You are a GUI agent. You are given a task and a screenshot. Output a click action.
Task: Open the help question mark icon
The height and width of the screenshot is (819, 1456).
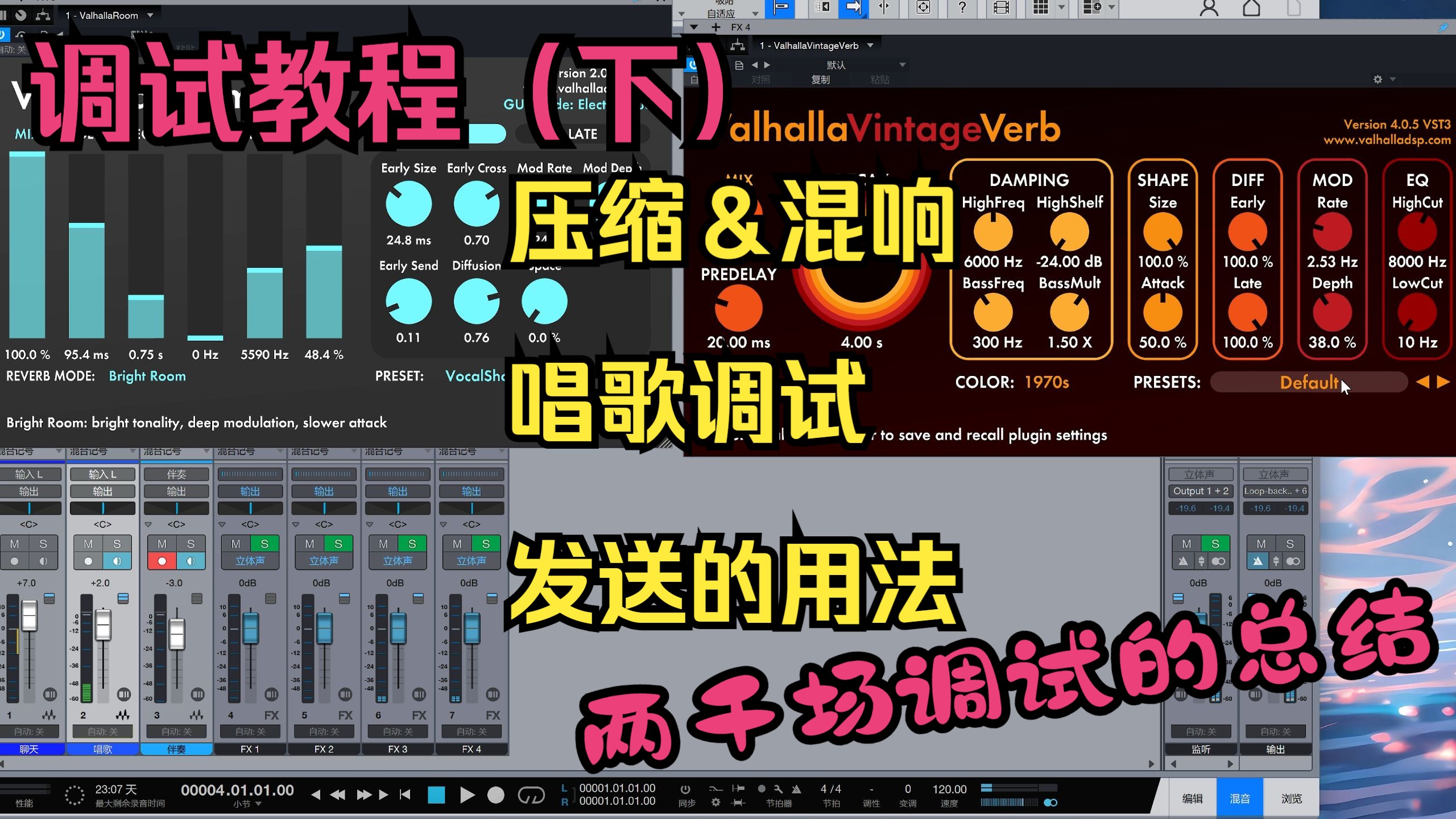pos(962,7)
